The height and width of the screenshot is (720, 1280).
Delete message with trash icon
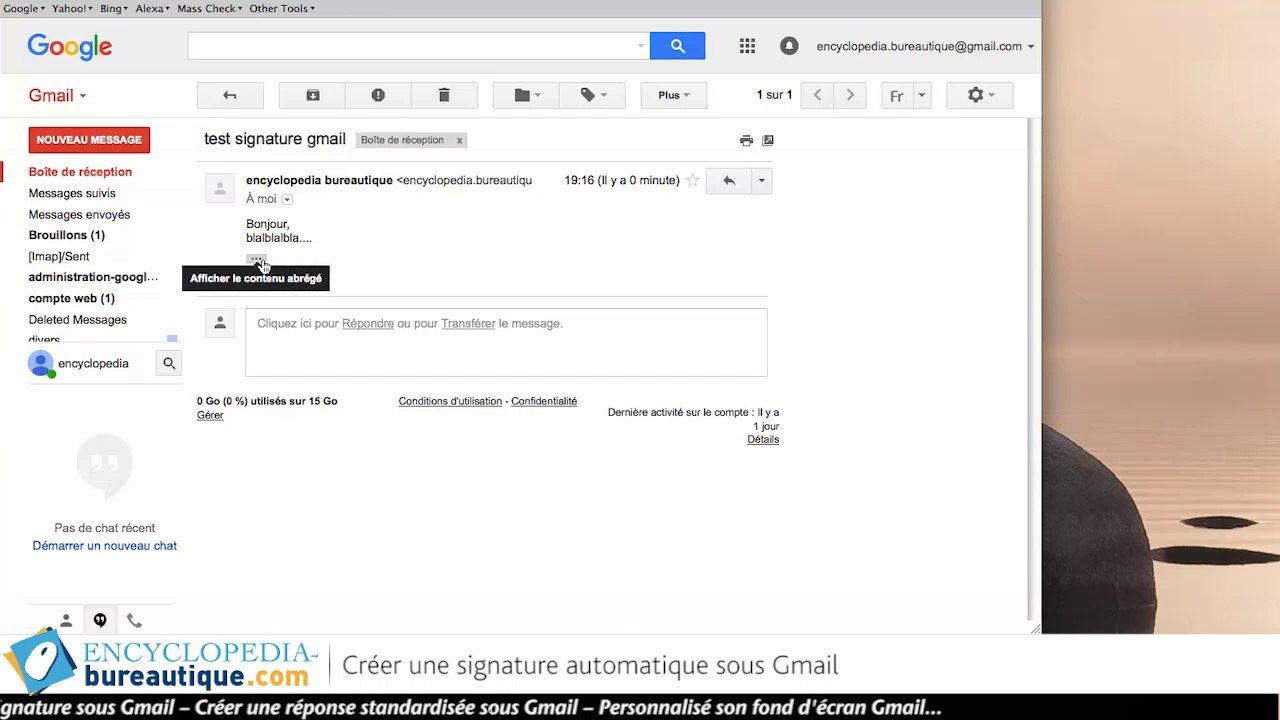pyautogui.click(x=444, y=95)
